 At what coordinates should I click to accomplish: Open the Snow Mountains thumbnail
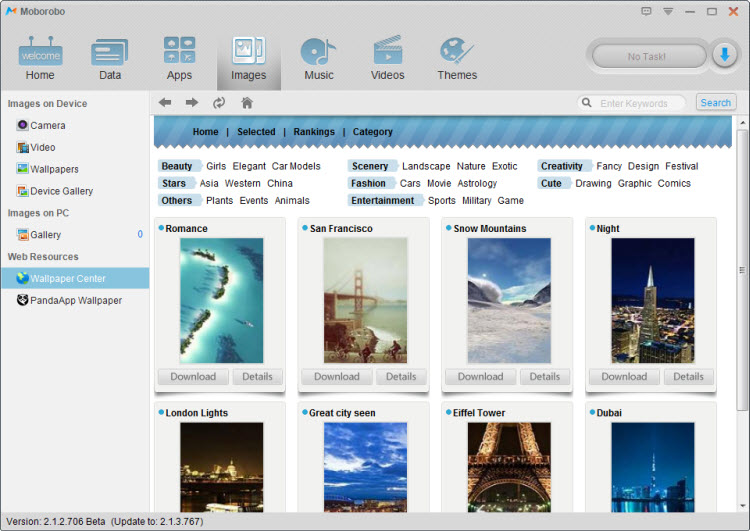(x=509, y=300)
